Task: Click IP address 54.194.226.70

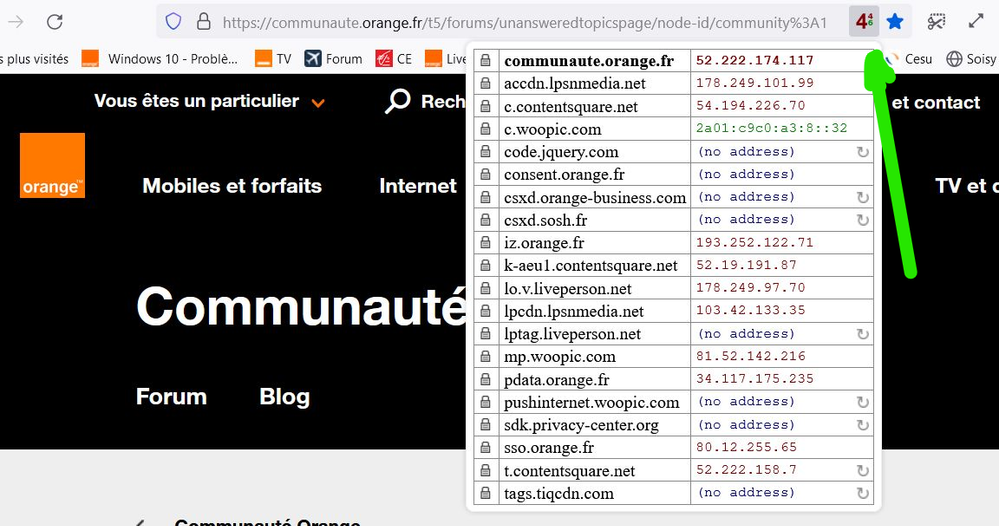Action: pyautogui.click(x=751, y=106)
